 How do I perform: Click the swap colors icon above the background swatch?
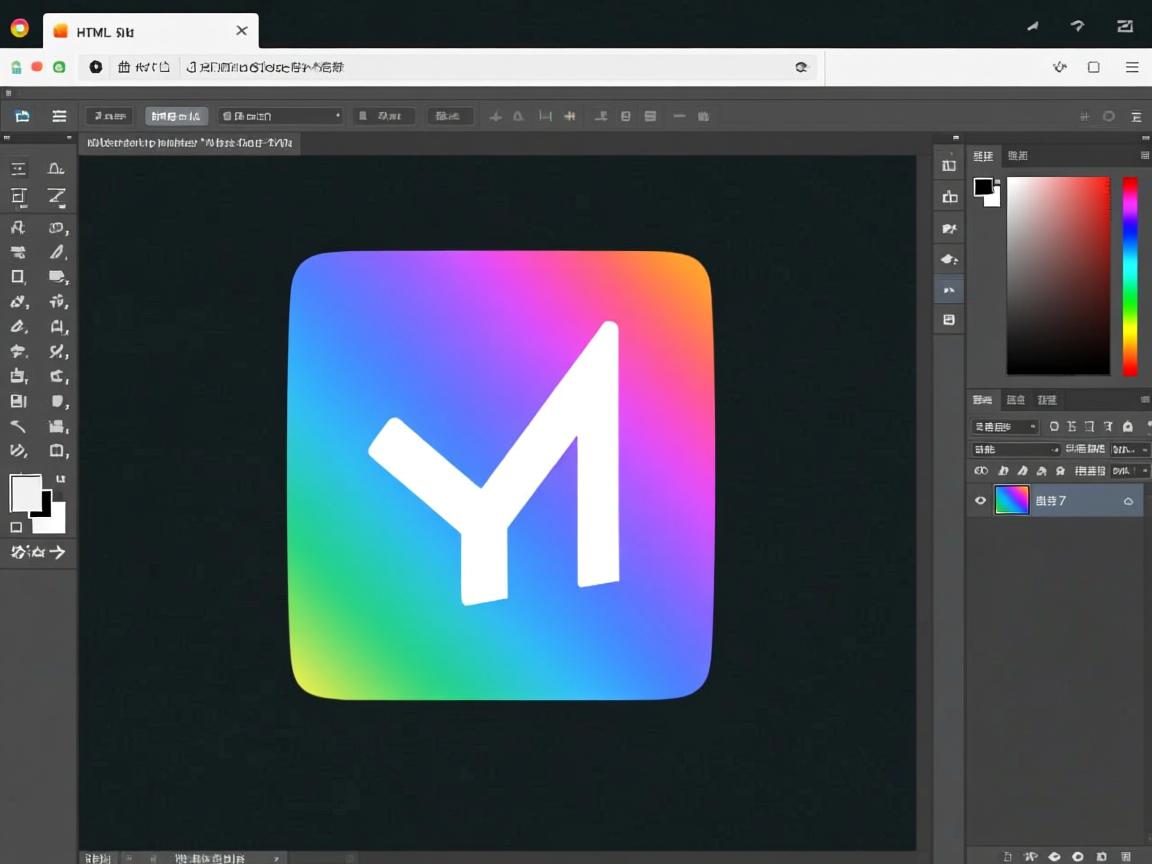point(60,480)
